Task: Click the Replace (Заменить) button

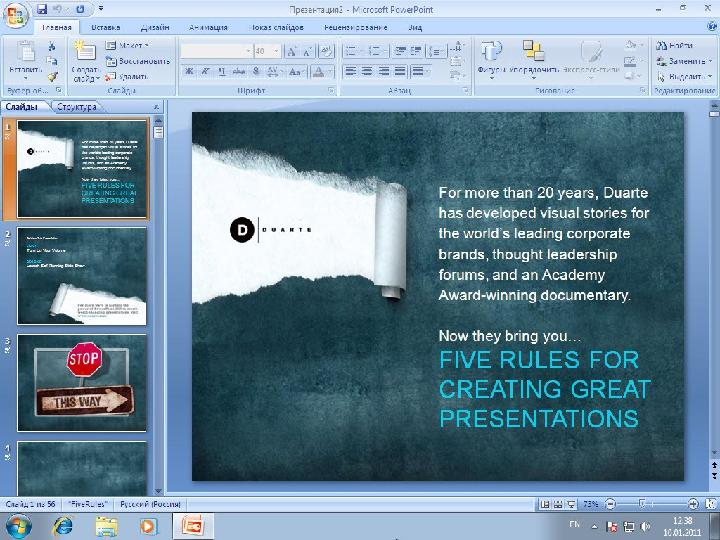Action: 684,61
